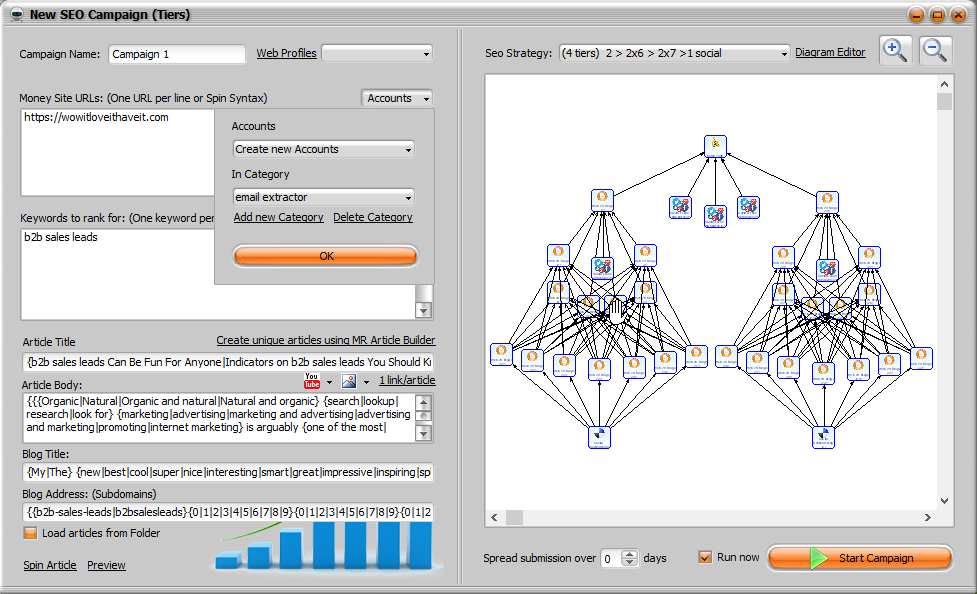Open the email extractor category dropdown

coord(323,197)
